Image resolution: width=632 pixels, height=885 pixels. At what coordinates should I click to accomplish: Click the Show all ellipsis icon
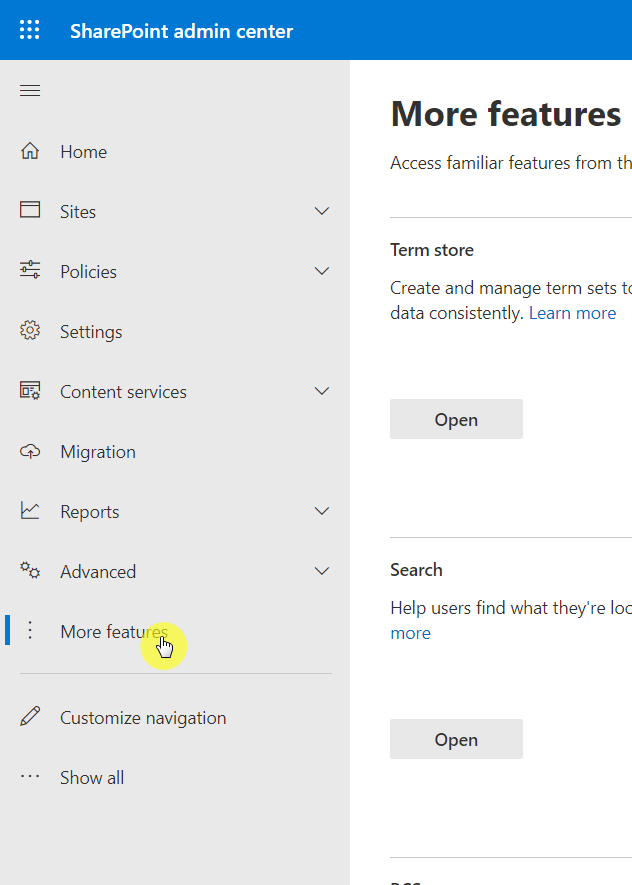click(x=30, y=777)
